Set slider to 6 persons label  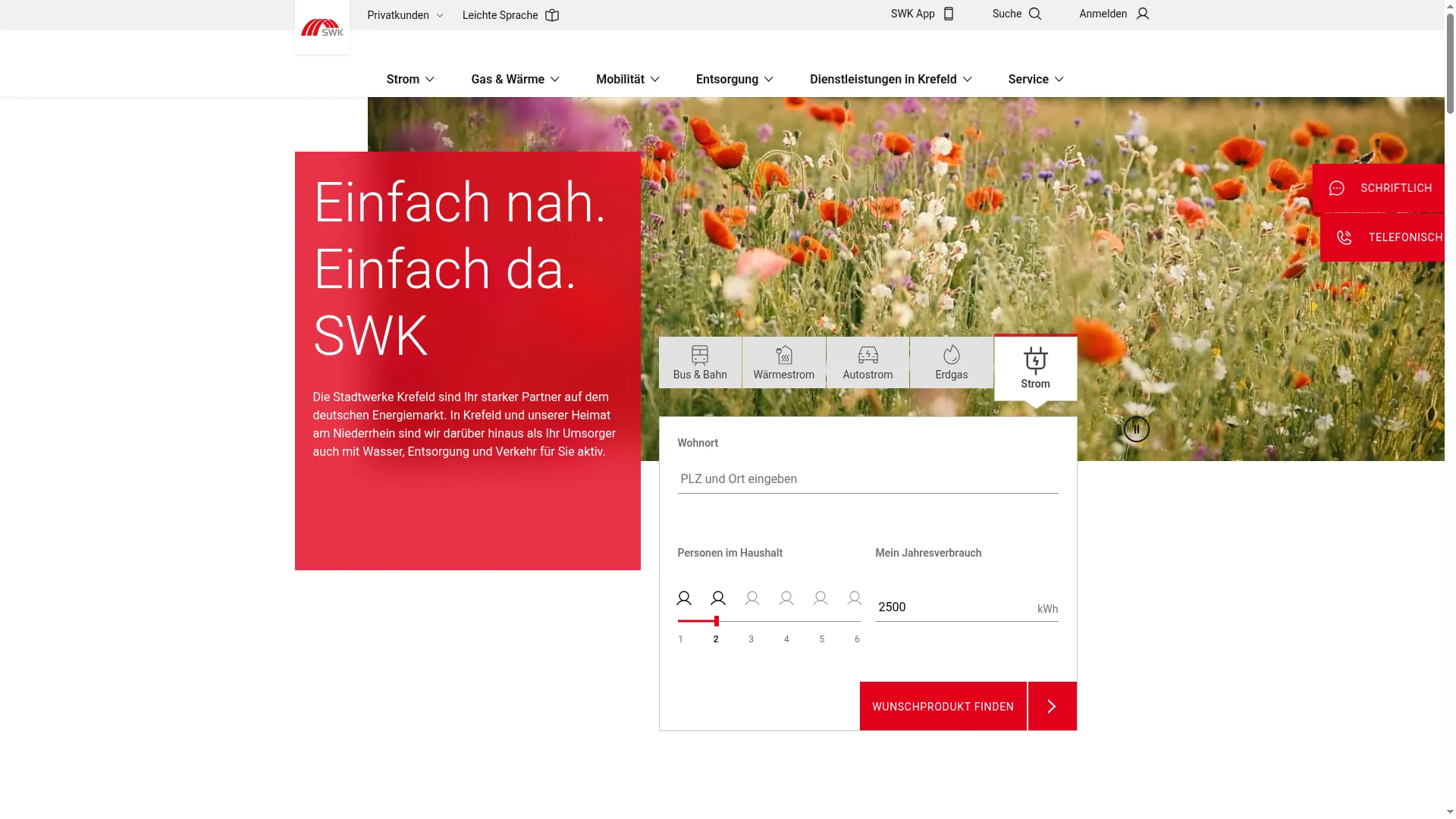coord(857,639)
